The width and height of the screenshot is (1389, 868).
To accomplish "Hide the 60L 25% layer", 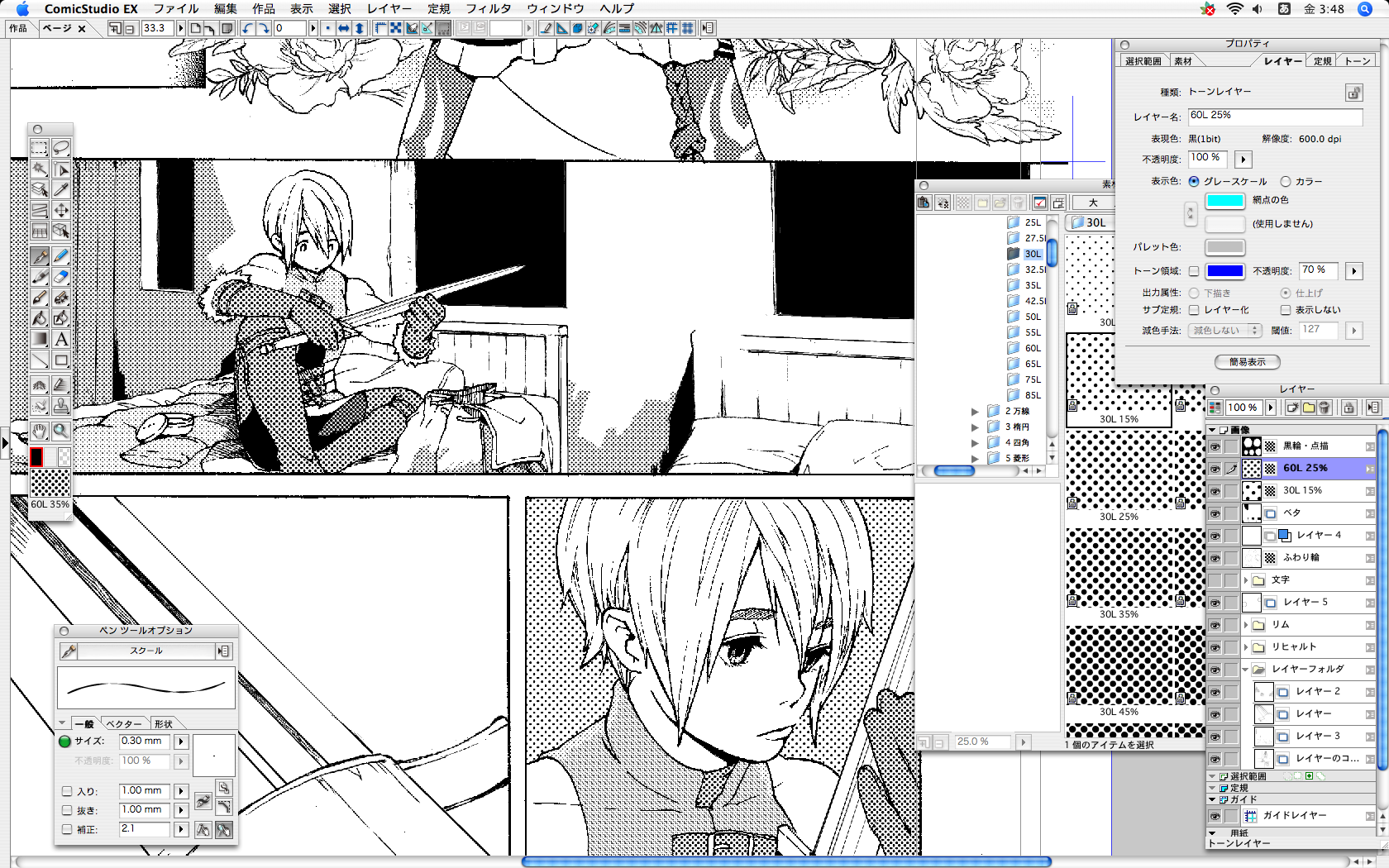I will 1215,469.
